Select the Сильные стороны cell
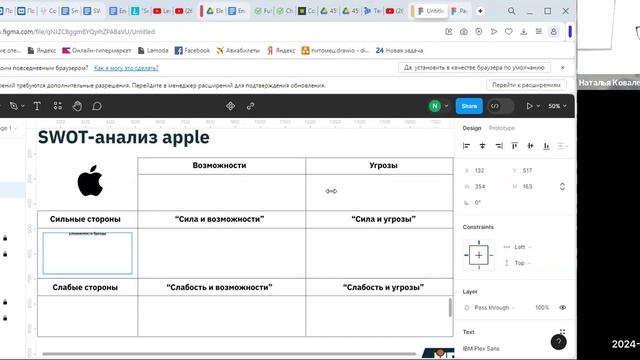The width and height of the screenshot is (640, 360). 85,219
